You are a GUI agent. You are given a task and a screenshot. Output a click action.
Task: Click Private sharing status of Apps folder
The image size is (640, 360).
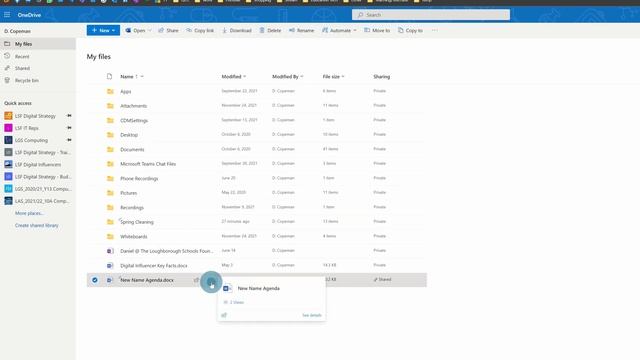tap(379, 91)
